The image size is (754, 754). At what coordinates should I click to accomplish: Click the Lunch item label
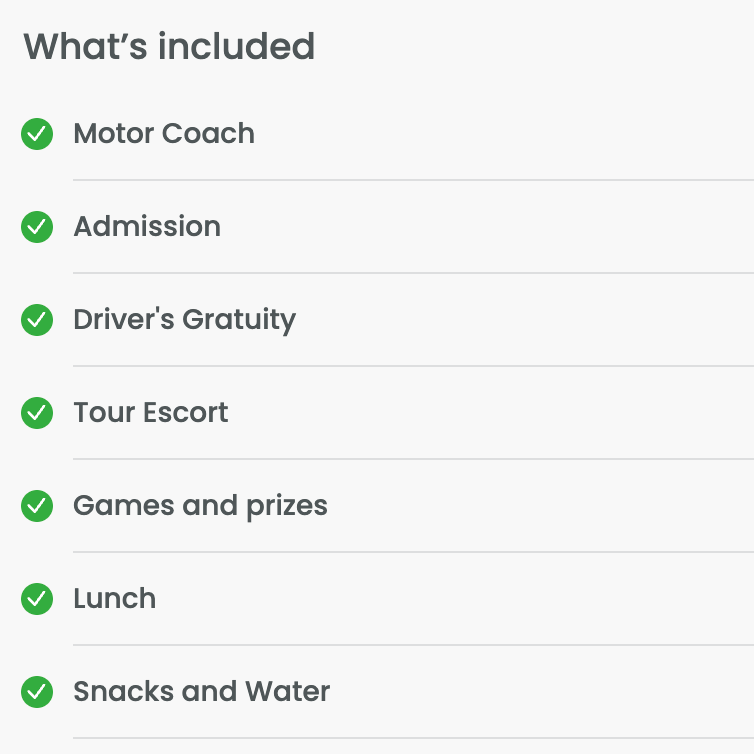click(x=115, y=599)
